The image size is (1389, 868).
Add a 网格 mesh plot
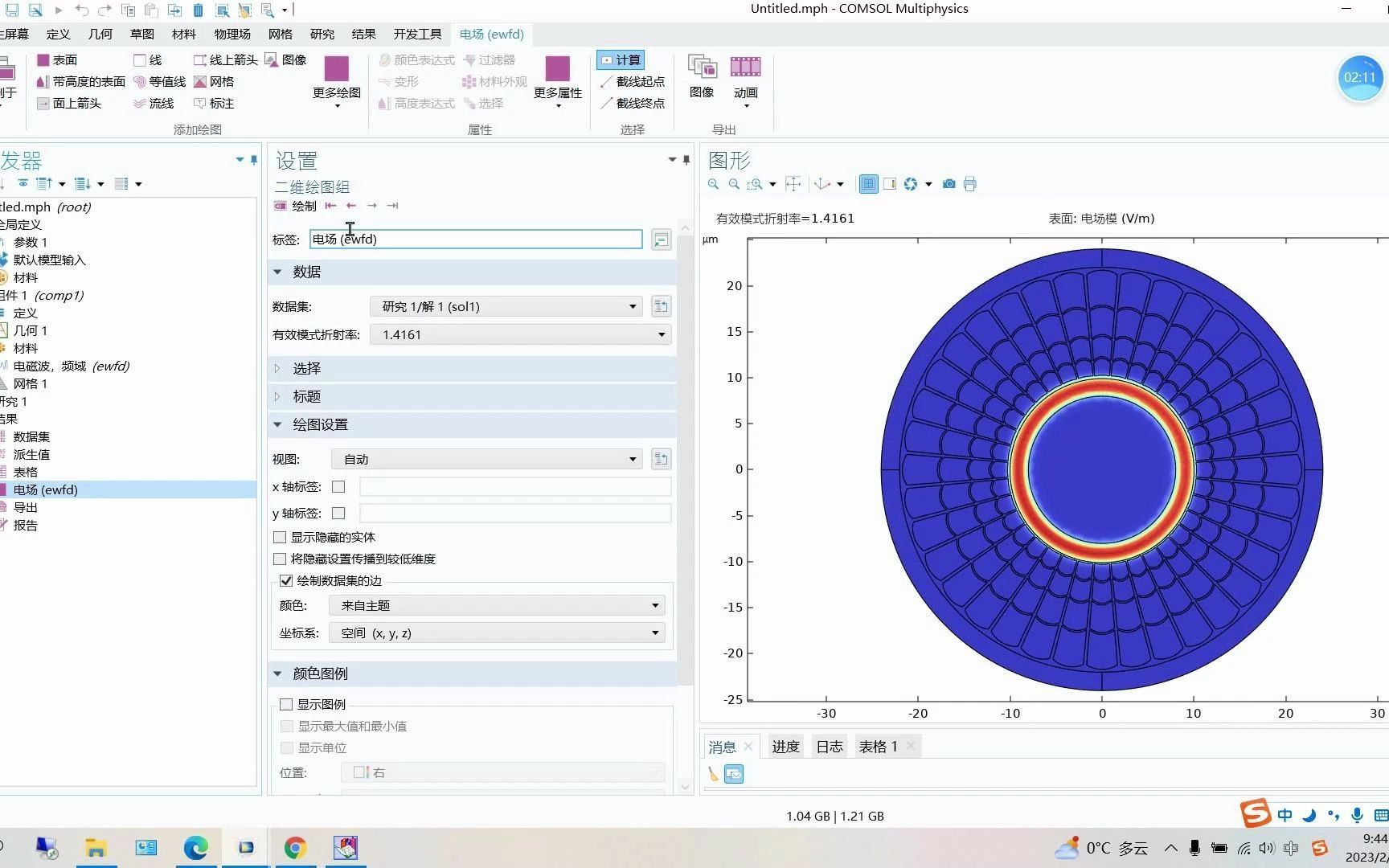click(x=214, y=82)
